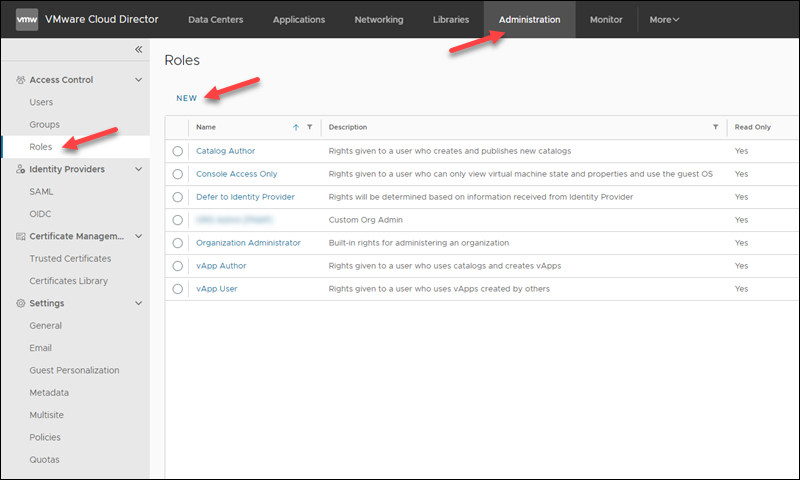Select the Administration tab
Viewport: 800px width, 480px height.
pyautogui.click(x=529, y=19)
